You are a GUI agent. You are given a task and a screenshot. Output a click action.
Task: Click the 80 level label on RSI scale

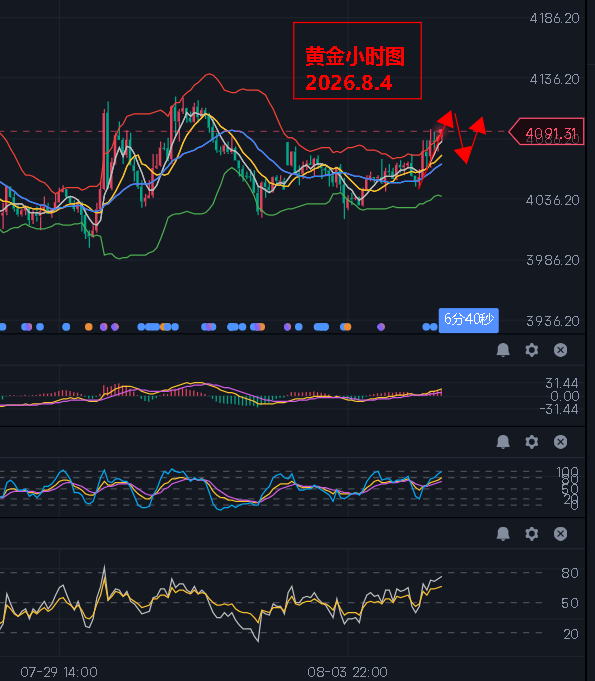pos(570,573)
